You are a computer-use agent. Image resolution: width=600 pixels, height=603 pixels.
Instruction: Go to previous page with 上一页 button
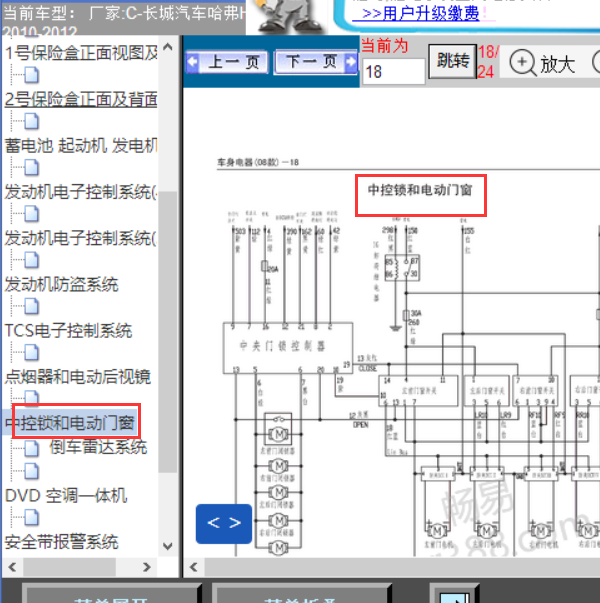[227, 62]
